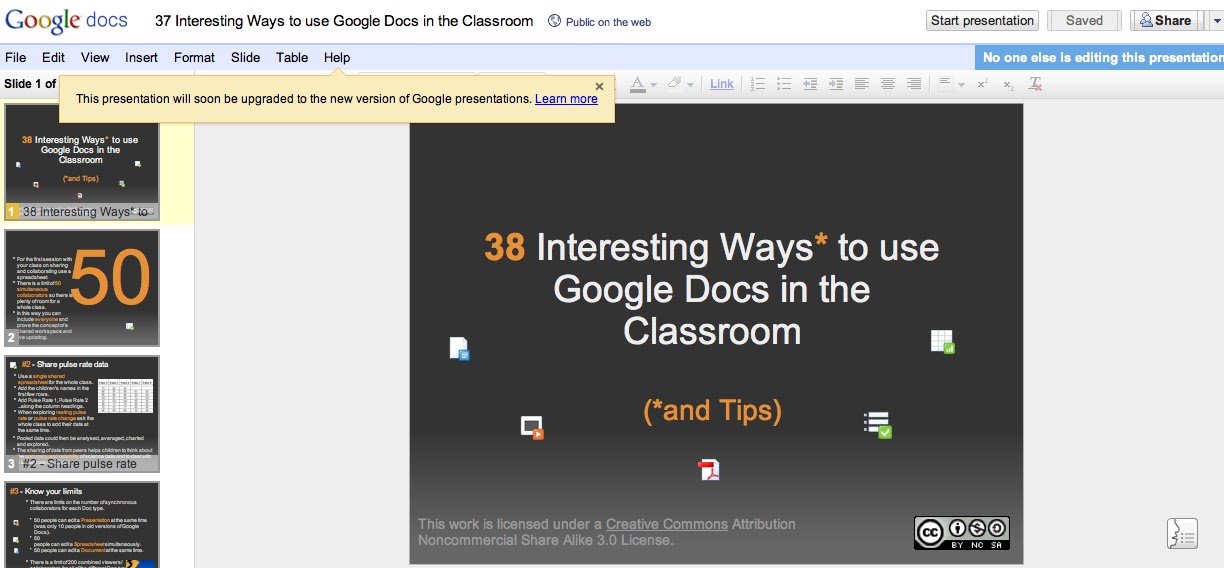This screenshot has width=1224, height=568.
Task: Open the speaker notes button
Action: 1182,533
